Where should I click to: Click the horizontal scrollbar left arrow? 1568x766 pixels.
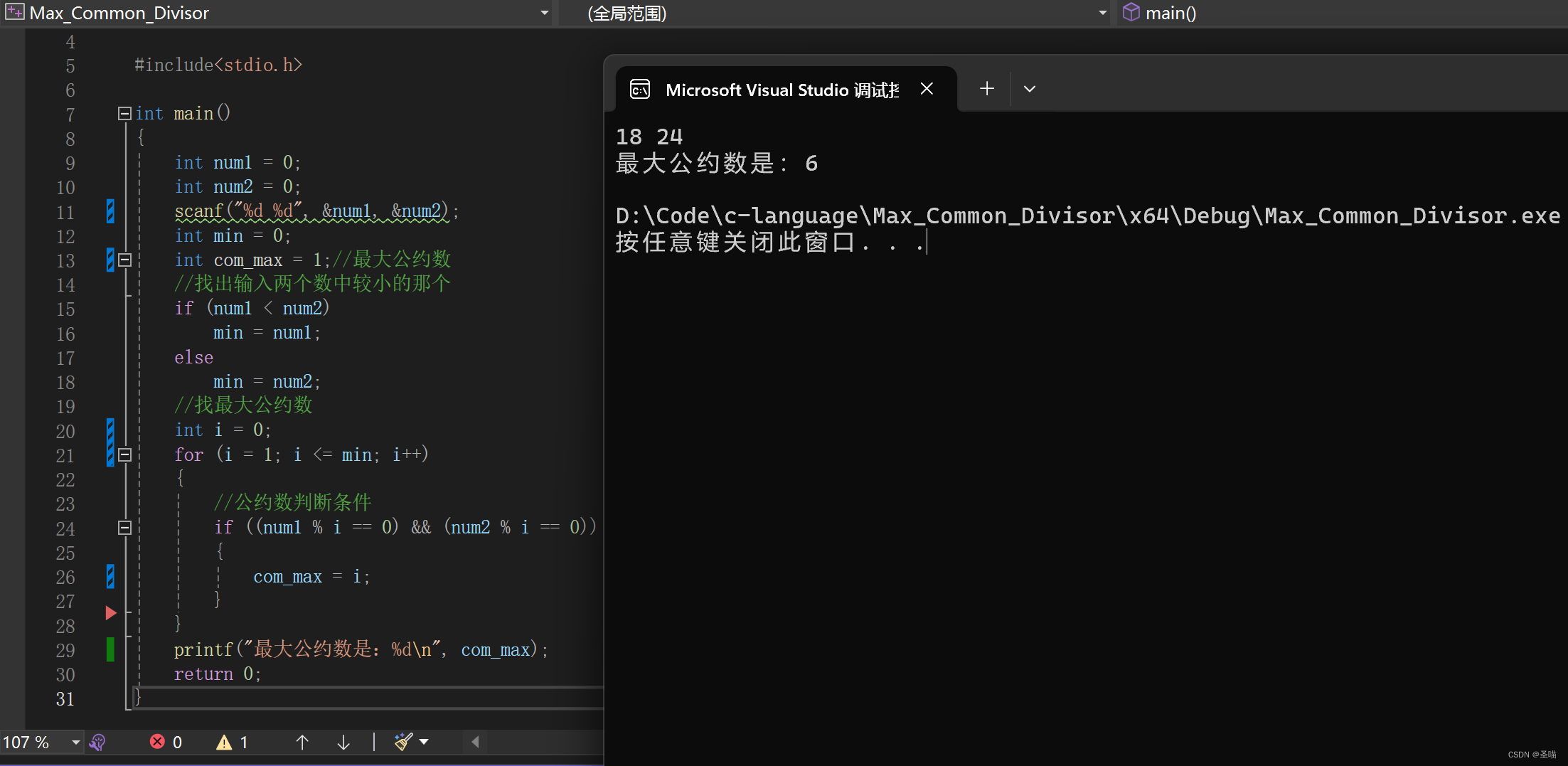[x=475, y=742]
